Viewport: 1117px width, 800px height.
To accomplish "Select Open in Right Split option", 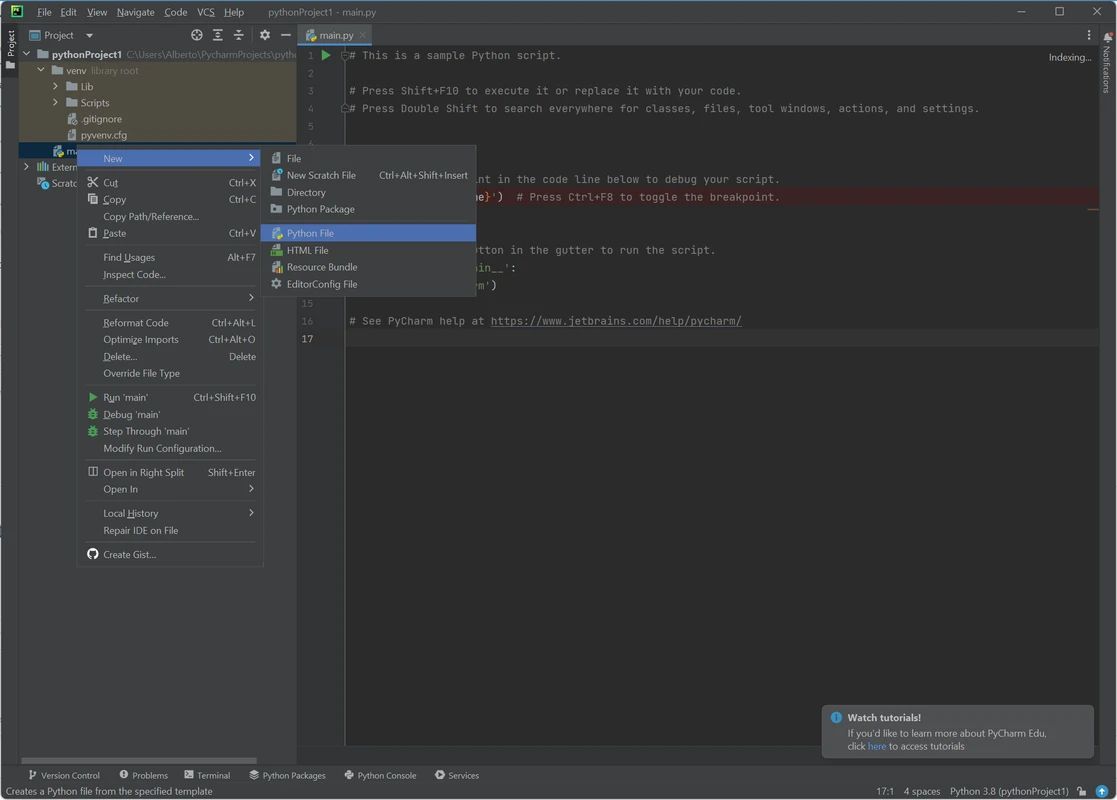I will (x=170, y=472).
